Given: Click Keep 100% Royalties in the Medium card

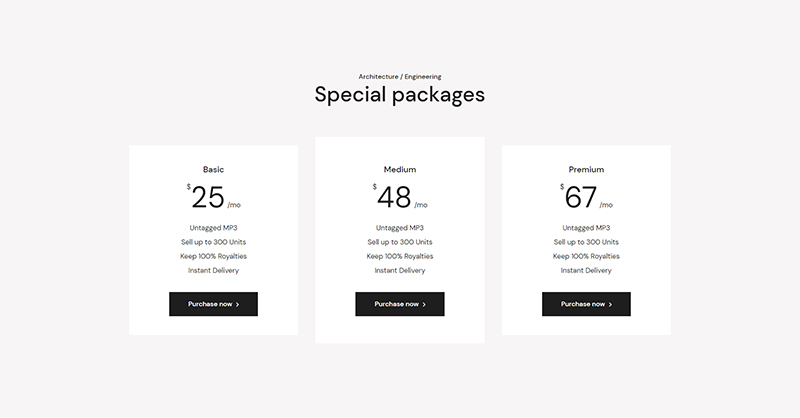Looking at the screenshot, I should [400, 256].
